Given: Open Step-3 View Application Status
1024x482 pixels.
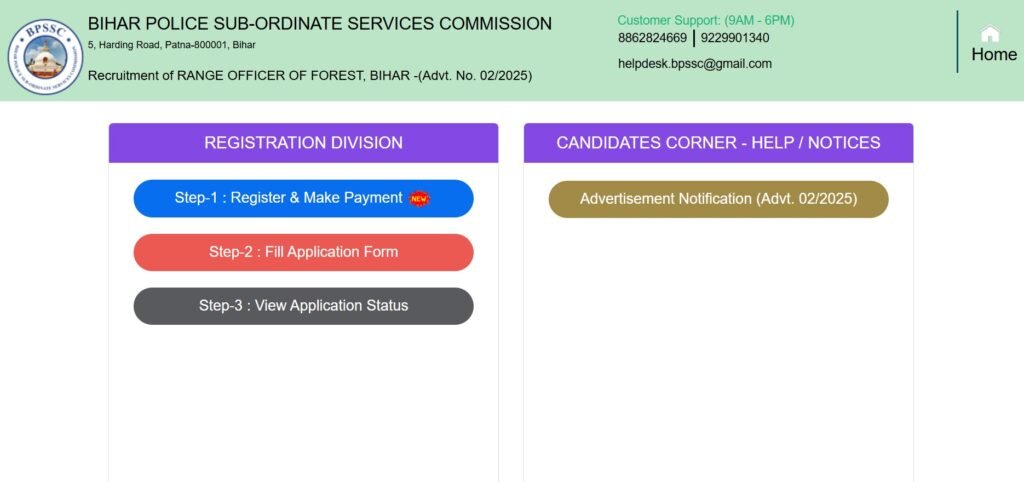Looking at the screenshot, I should [x=303, y=306].
